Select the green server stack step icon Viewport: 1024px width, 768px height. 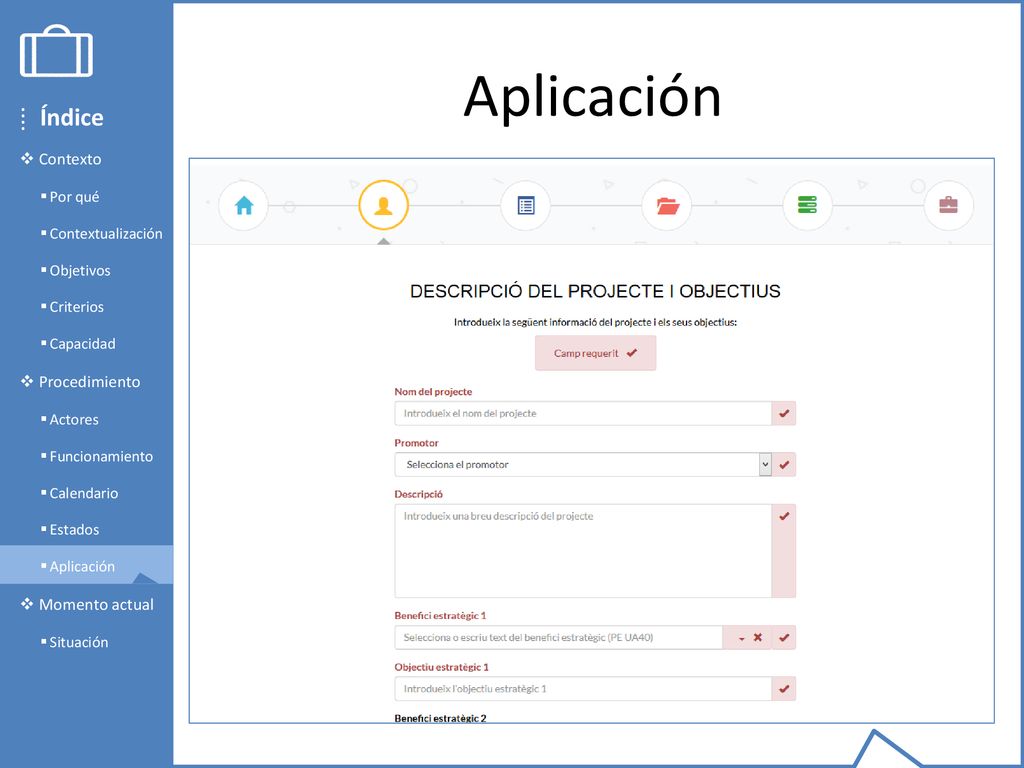pos(807,206)
